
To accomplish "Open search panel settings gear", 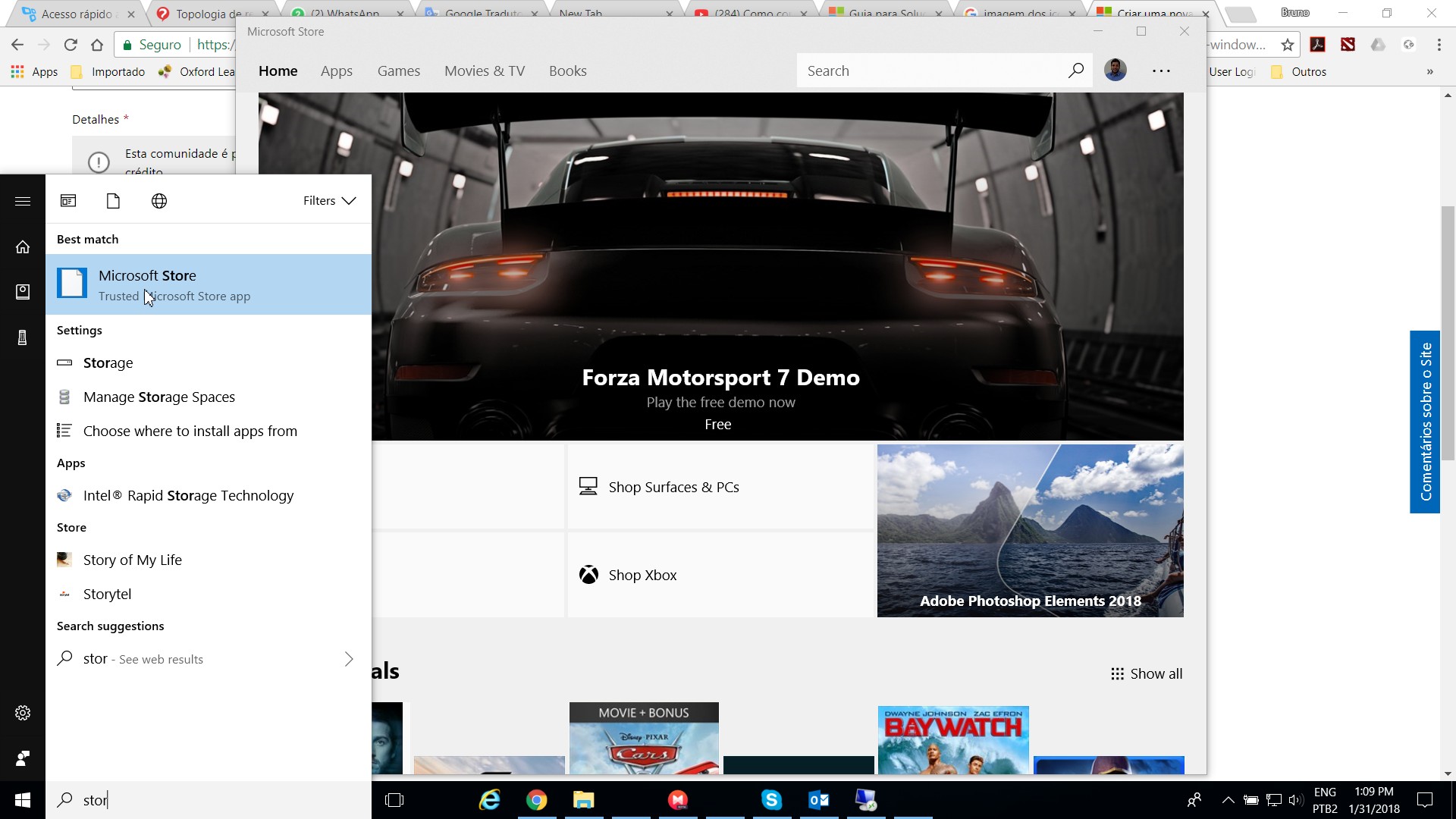I will 23,713.
